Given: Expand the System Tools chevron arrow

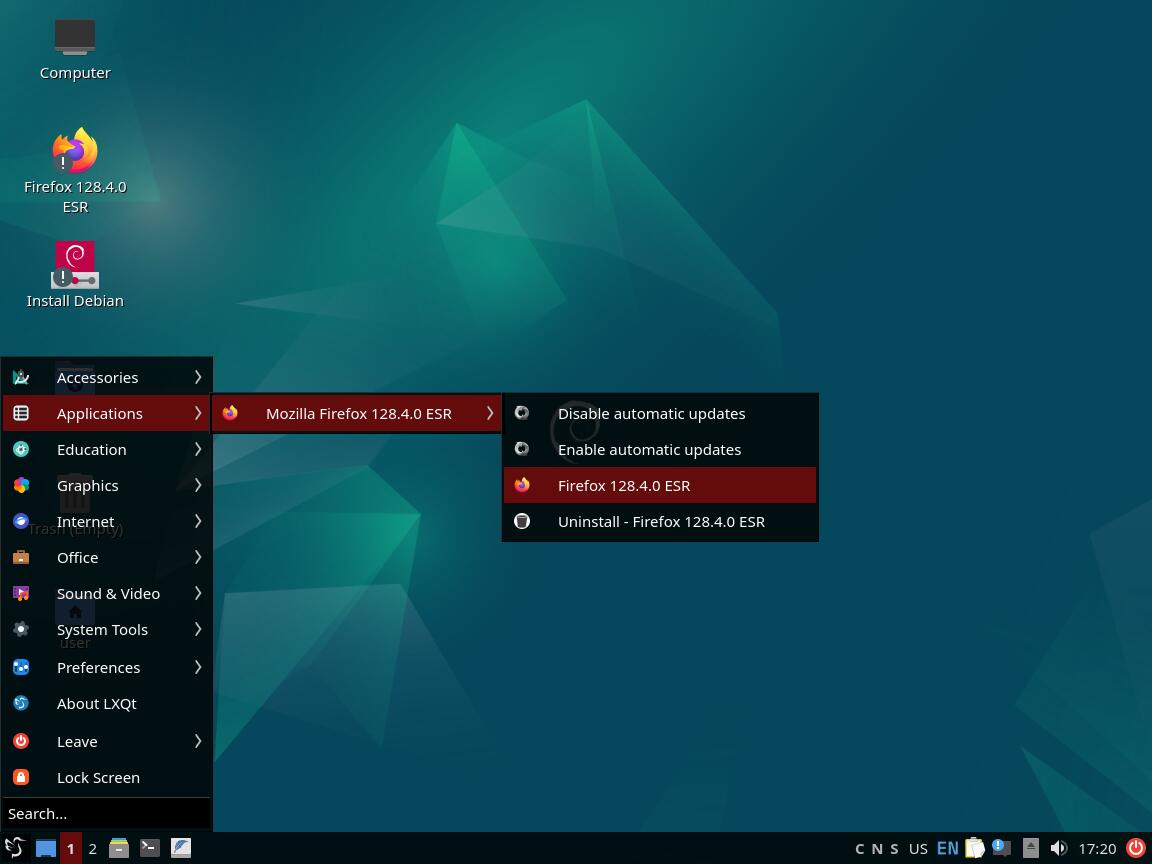Looking at the screenshot, I should (x=198, y=629).
